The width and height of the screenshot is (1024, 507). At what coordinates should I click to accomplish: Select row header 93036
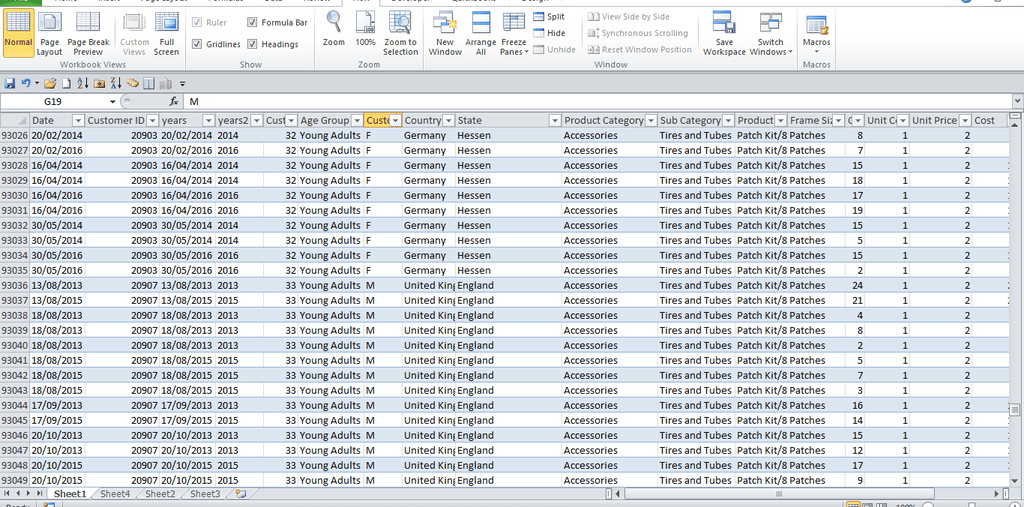pyautogui.click(x=14, y=285)
